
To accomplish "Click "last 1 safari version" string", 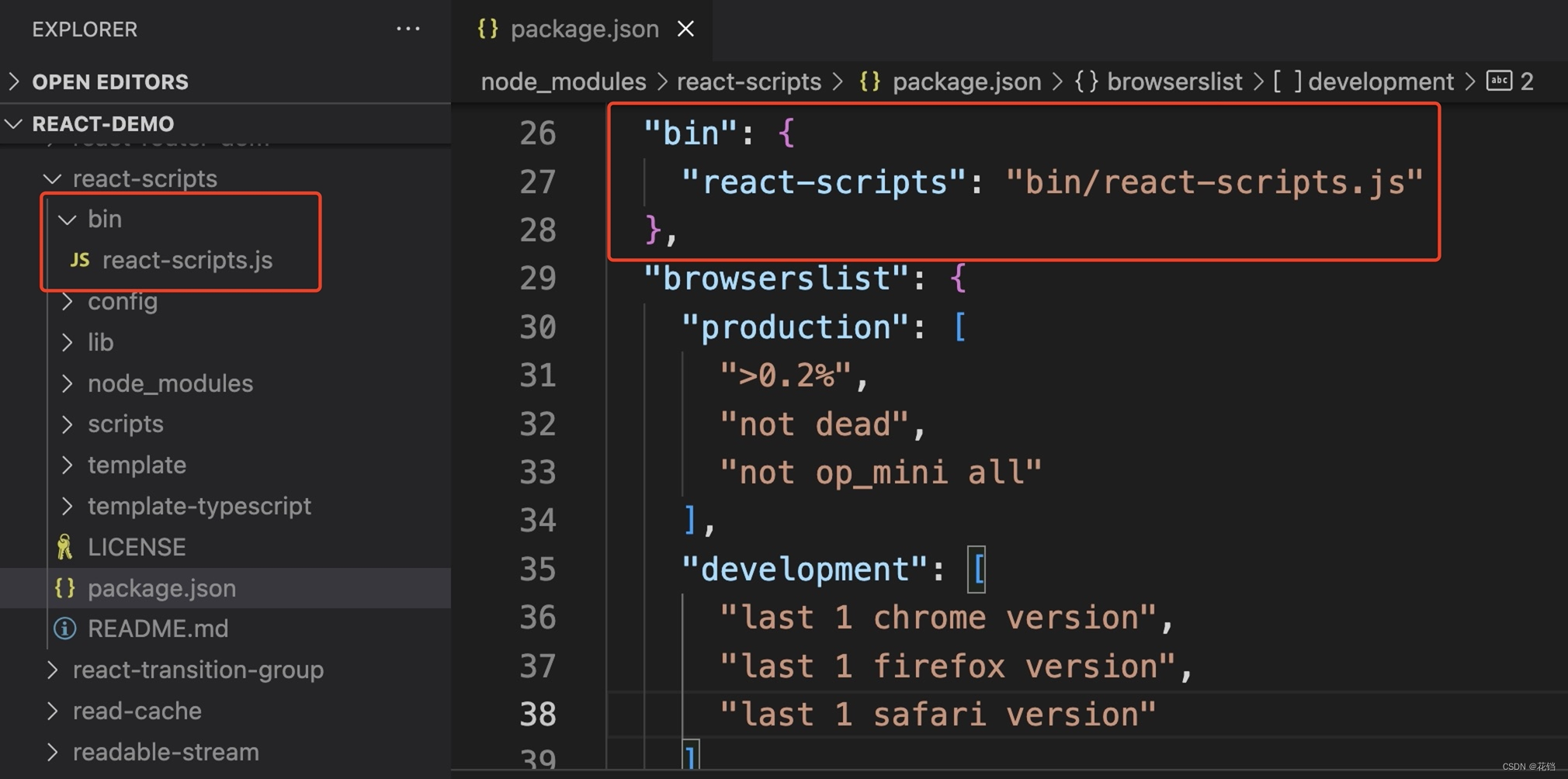I will click(x=938, y=715).
